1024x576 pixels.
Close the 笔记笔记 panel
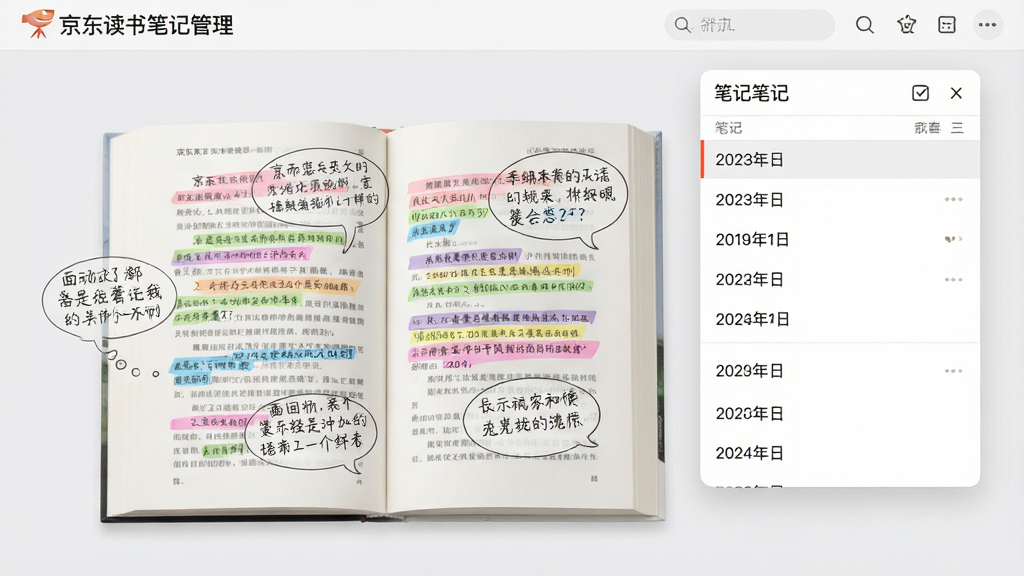pos(956,93)
